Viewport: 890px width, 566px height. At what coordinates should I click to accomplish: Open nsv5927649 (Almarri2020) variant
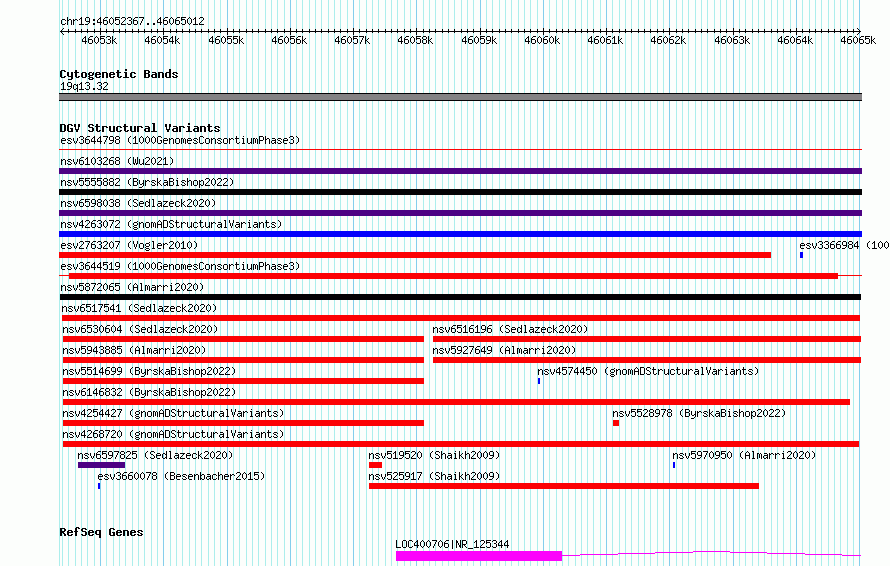504,350
